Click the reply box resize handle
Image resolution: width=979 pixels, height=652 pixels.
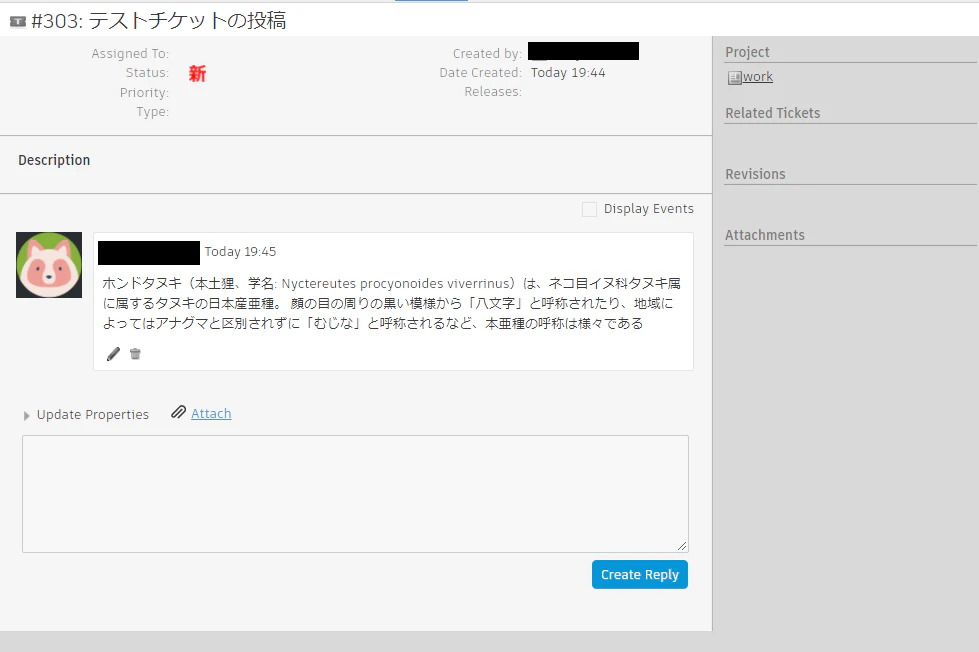point(682,546)
